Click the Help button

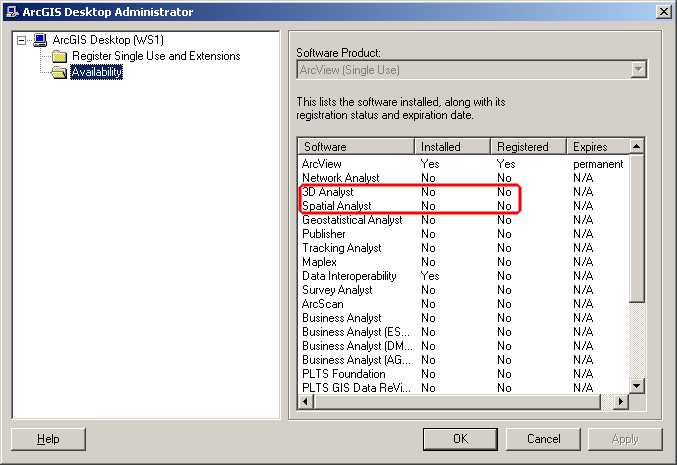tap(48, 439)
